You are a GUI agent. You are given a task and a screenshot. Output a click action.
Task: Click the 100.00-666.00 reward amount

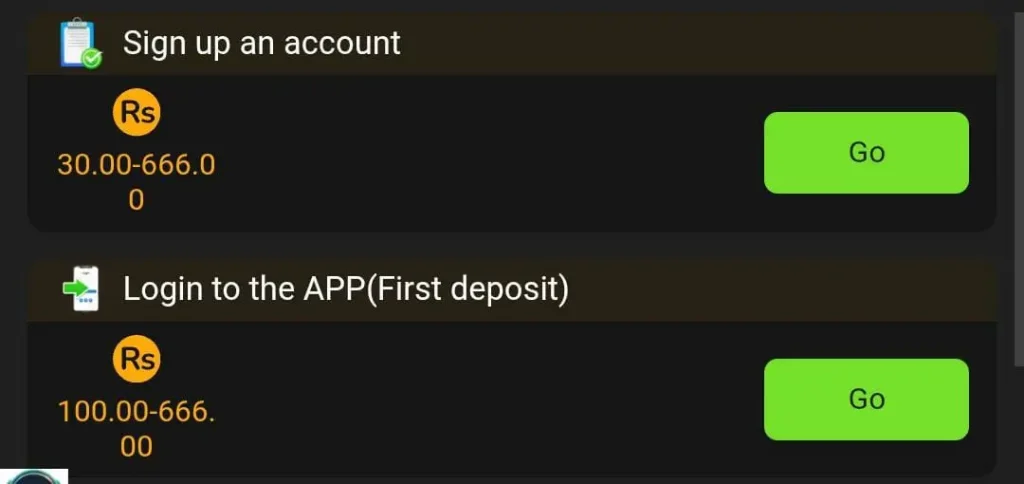point(136,429)
